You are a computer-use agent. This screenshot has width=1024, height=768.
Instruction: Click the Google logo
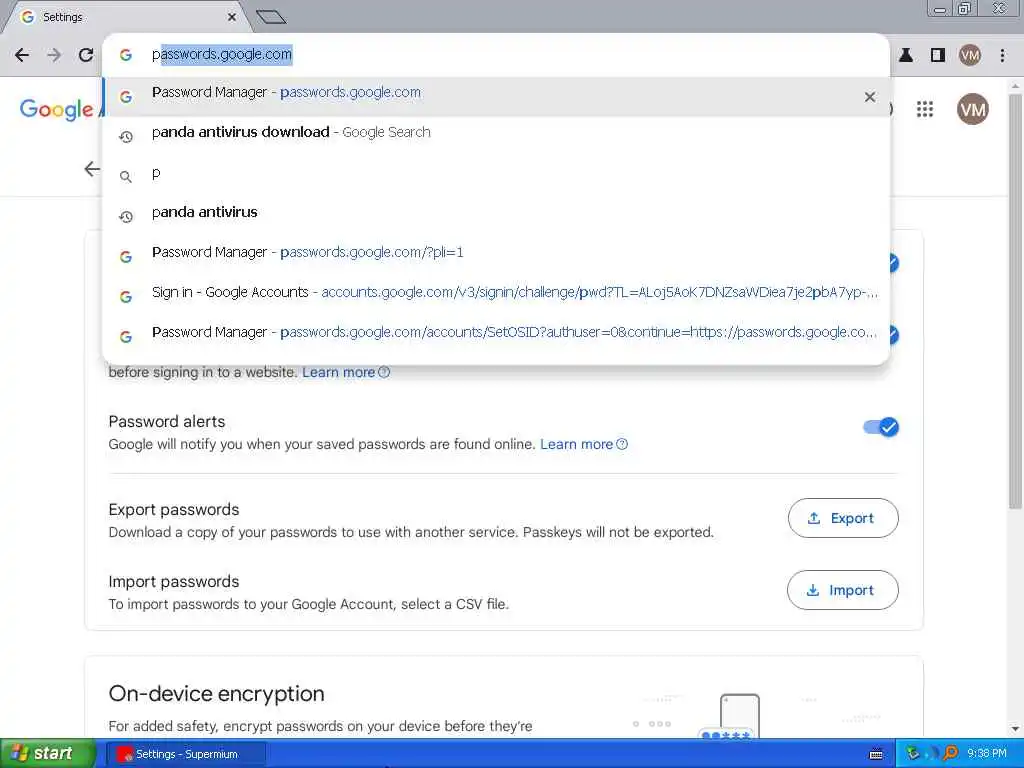click(56, 110)
